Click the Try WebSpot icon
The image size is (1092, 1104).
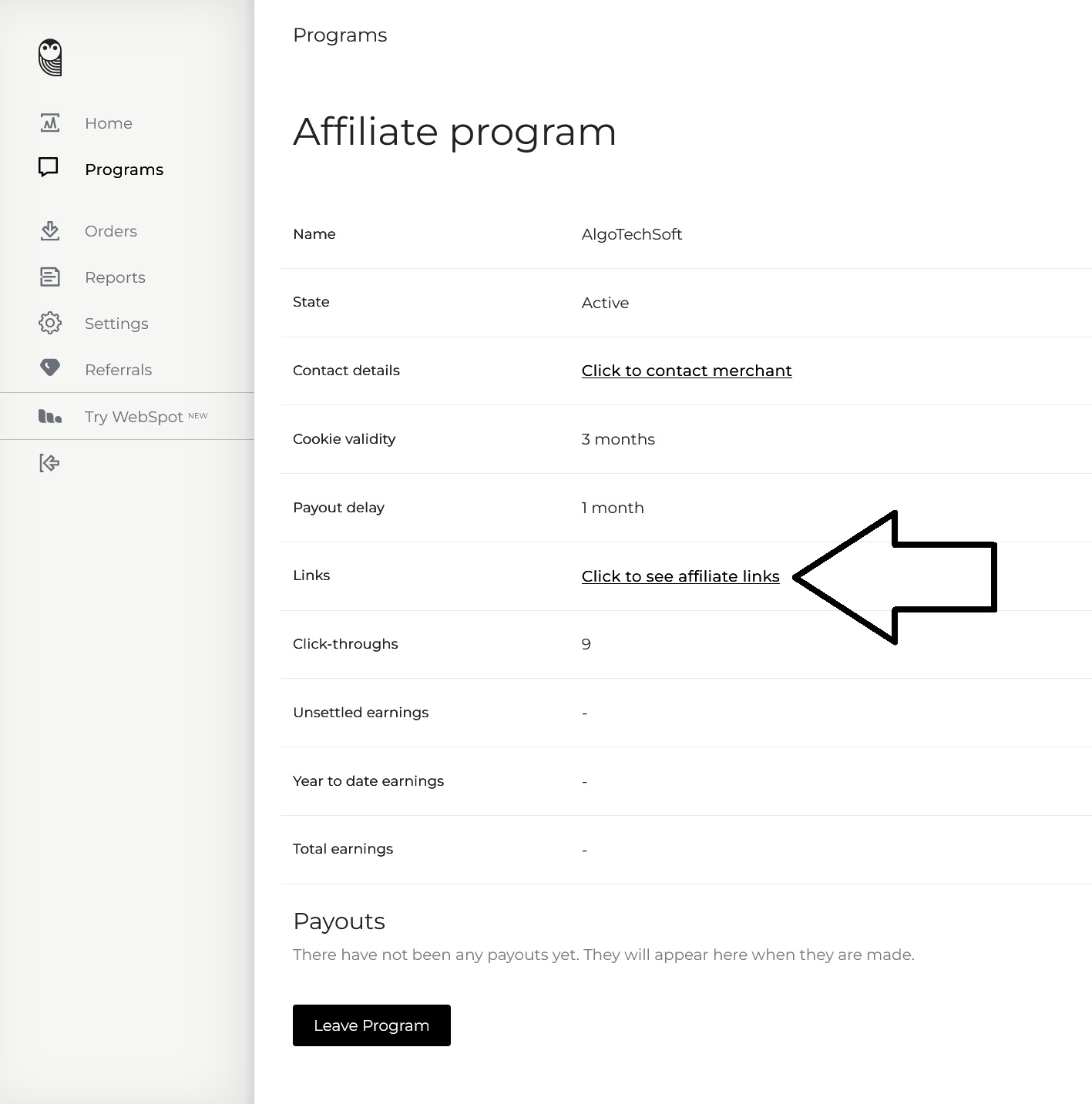point(50,417)
